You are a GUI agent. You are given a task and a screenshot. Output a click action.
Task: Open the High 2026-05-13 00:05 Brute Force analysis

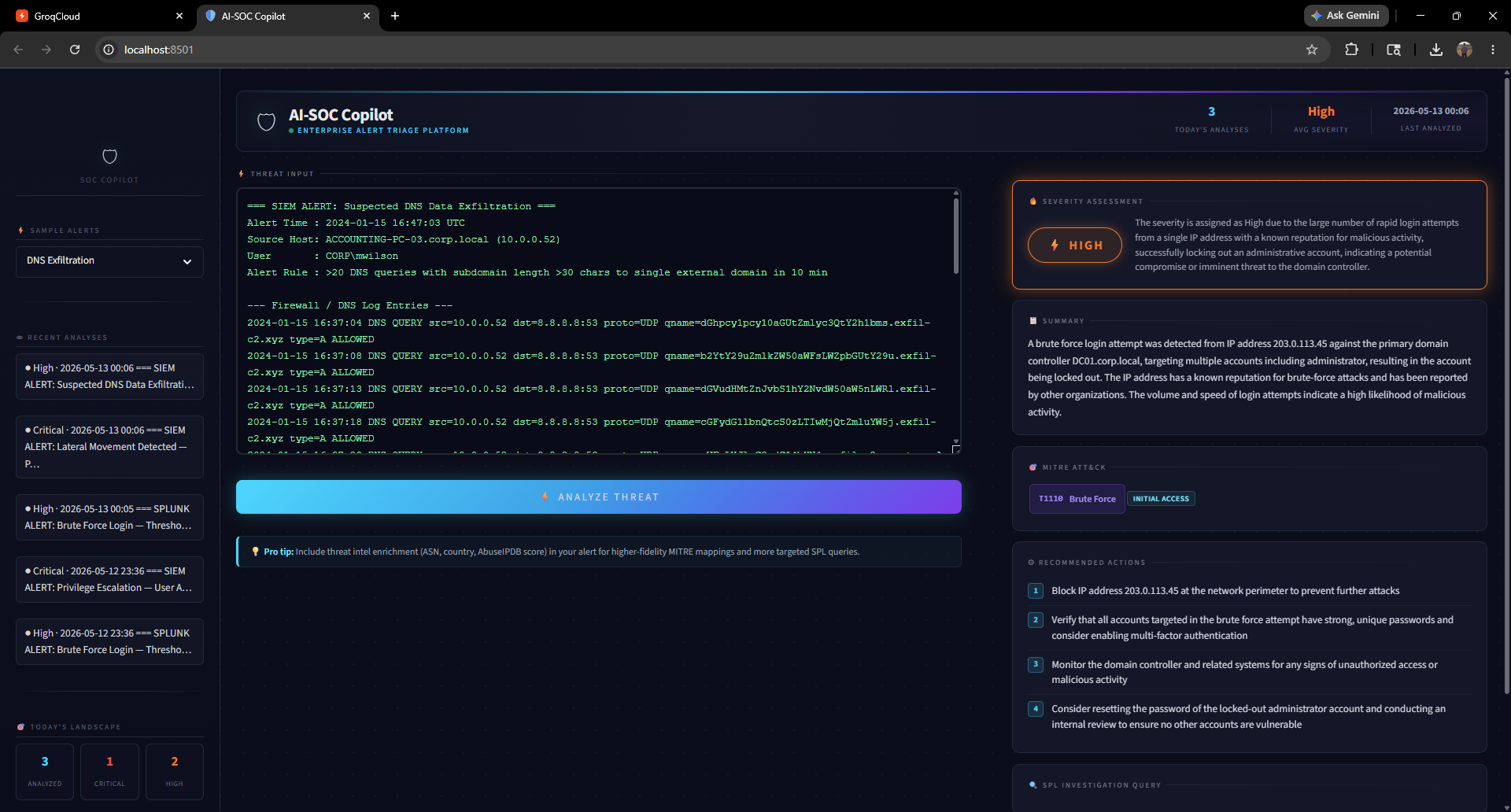pos(109,517)
